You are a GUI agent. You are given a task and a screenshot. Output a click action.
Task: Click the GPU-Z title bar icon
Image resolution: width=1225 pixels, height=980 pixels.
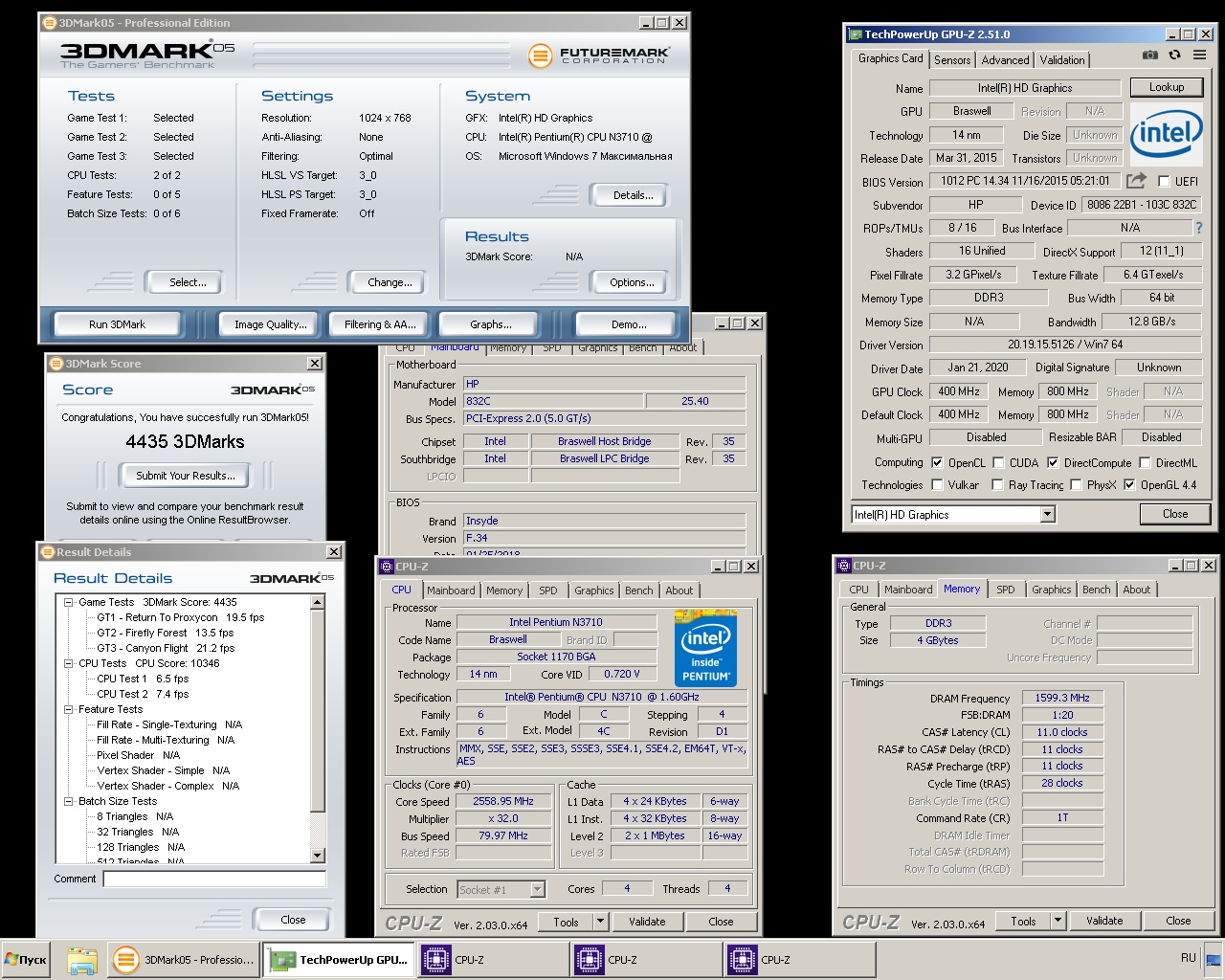click(856, 34)
